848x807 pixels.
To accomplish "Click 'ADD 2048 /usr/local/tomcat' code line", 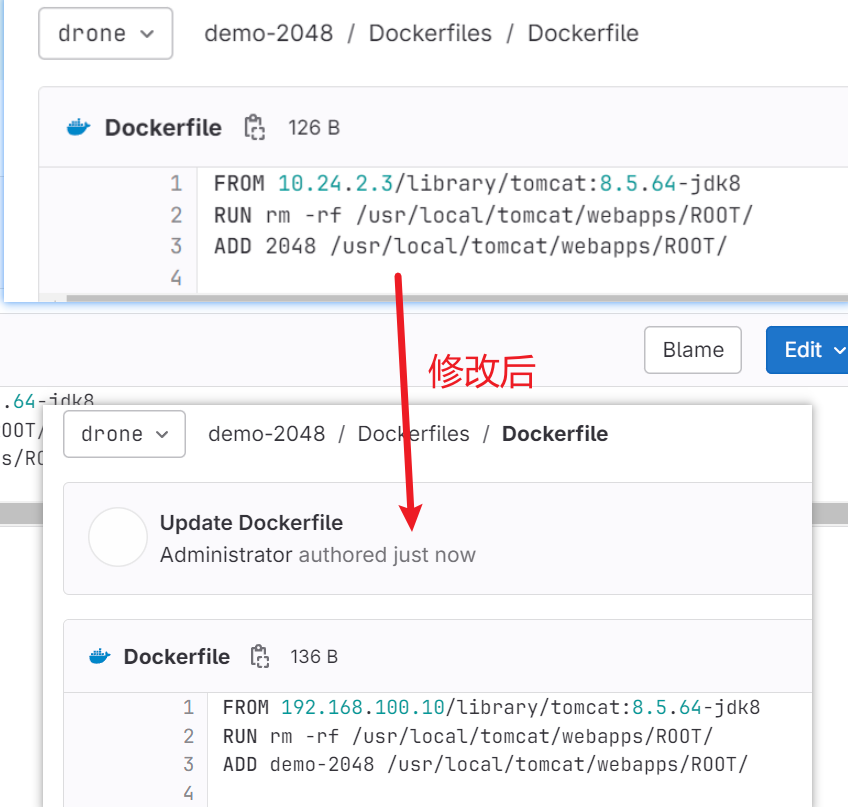I will click(470, 247).
